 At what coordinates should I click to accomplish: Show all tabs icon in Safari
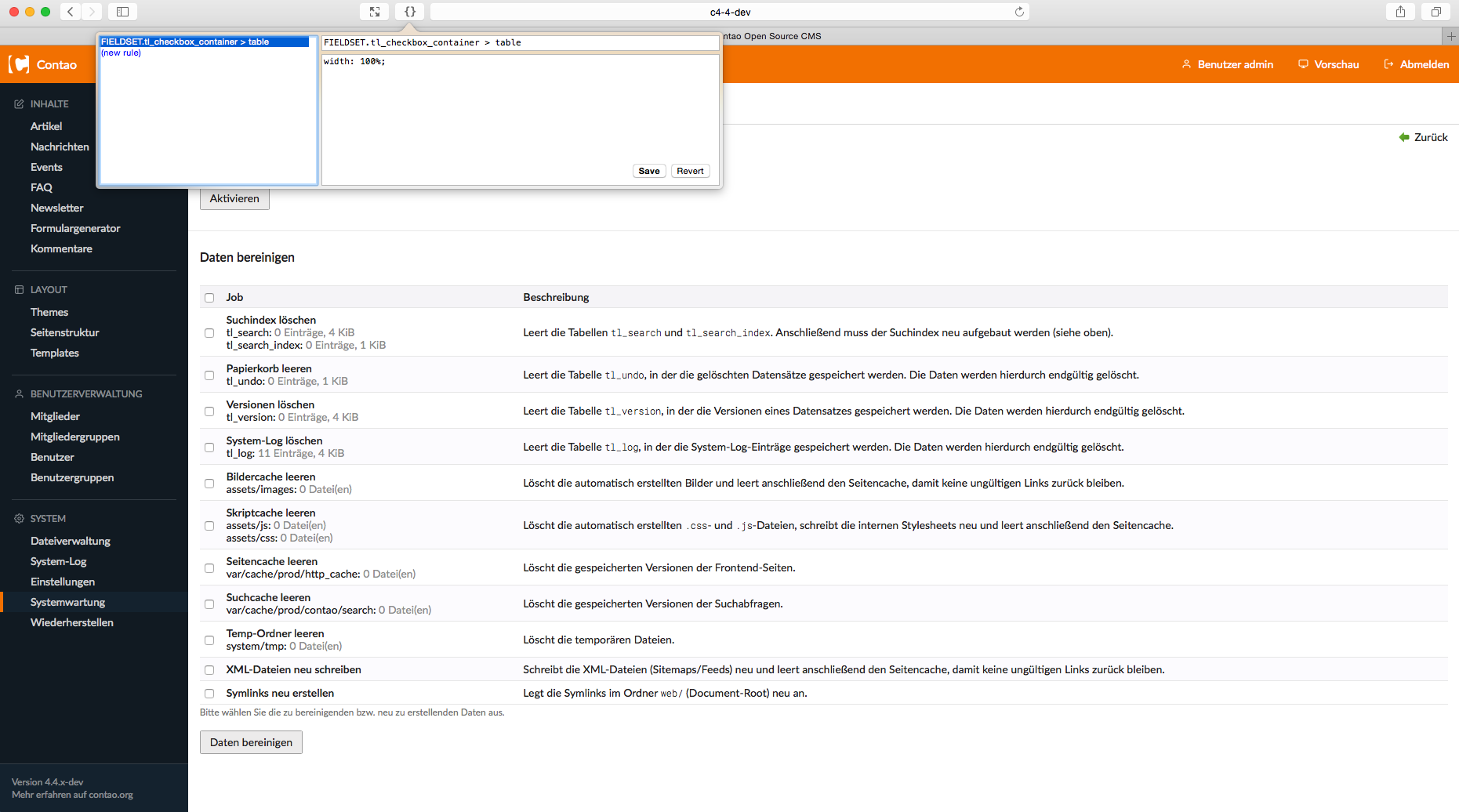(1436, 12)
